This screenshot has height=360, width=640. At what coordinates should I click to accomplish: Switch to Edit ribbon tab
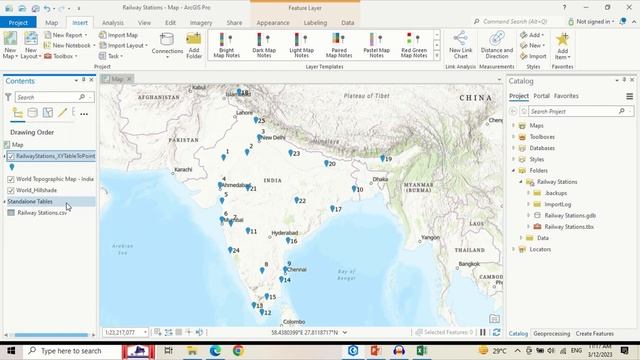tap(170, 23)
